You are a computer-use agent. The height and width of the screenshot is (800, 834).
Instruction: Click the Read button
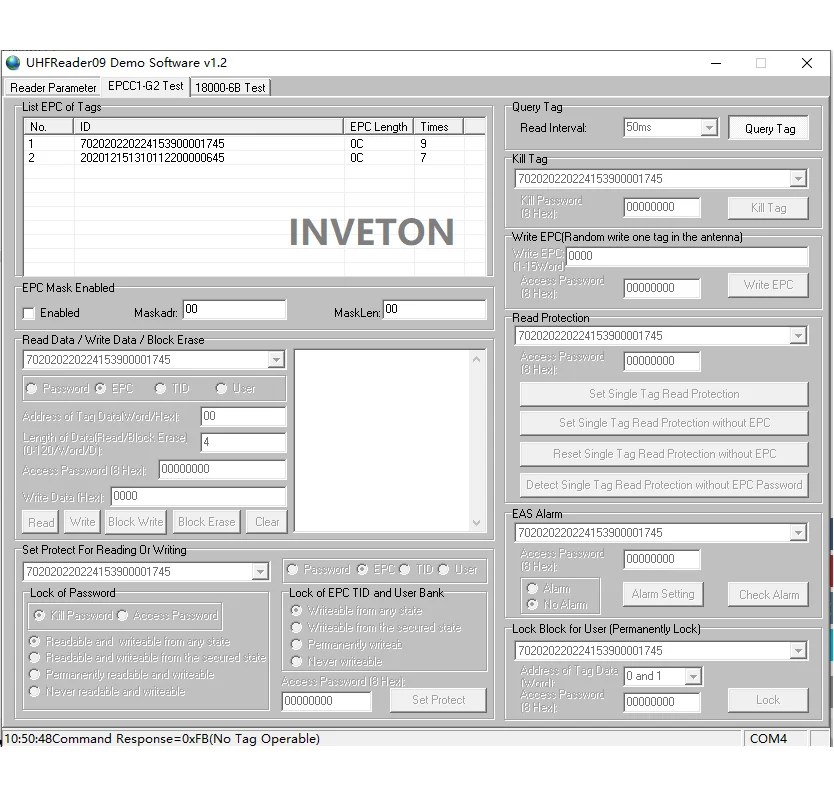tap(41, 522)
